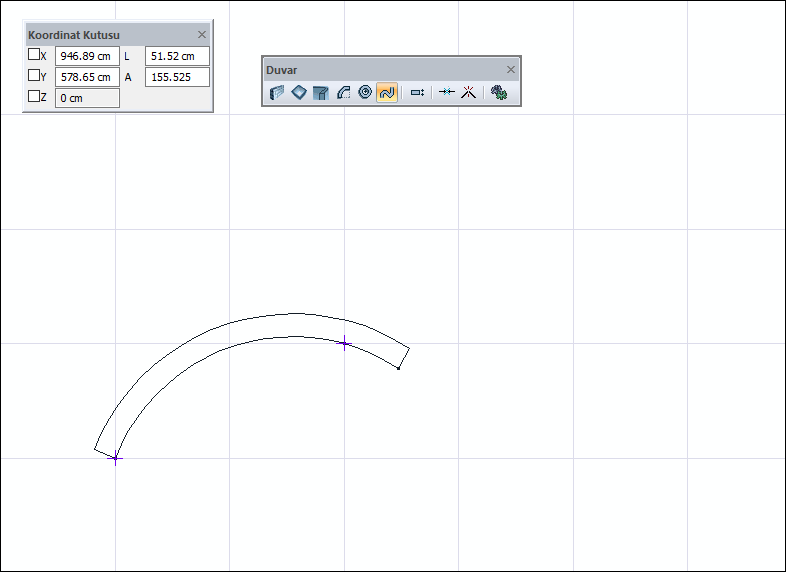The height and width of the screenshot is (572, 786).
Task: Close the Duvar toolbar
Action: (x=511, y=69)
